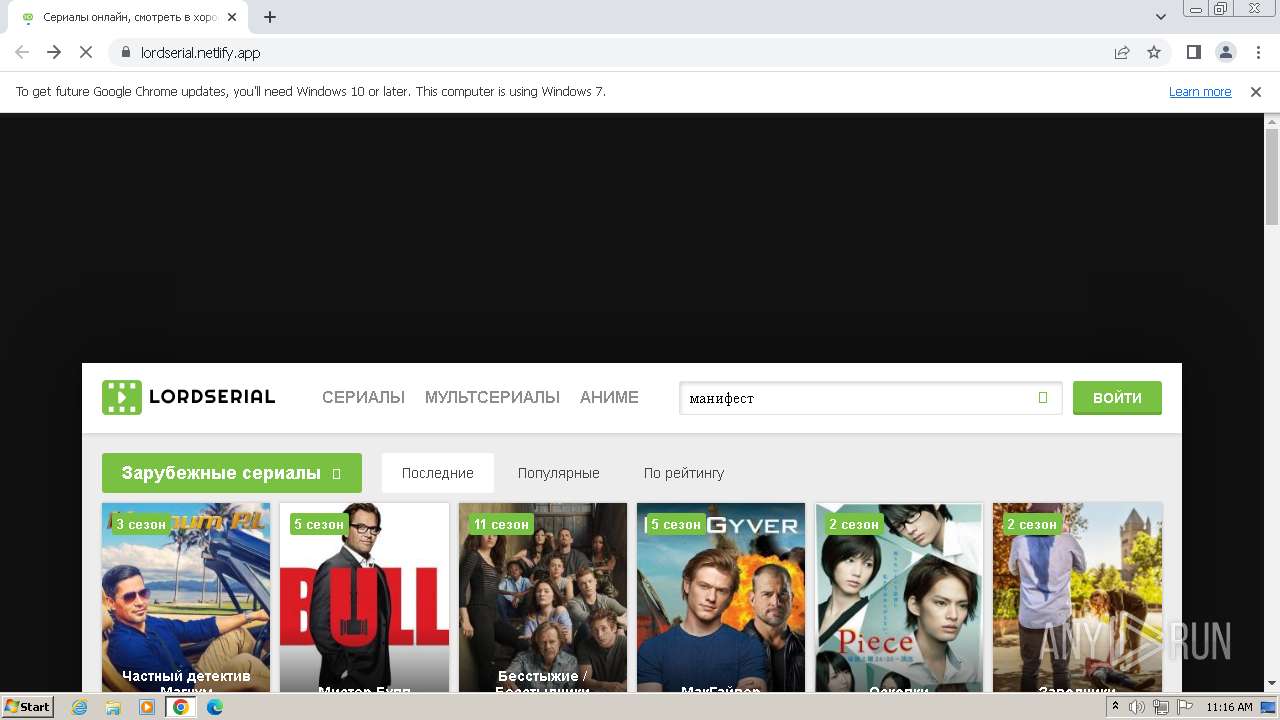Open media player from taskbar
Screen dimensions: 1280x720
pos(147,707)
